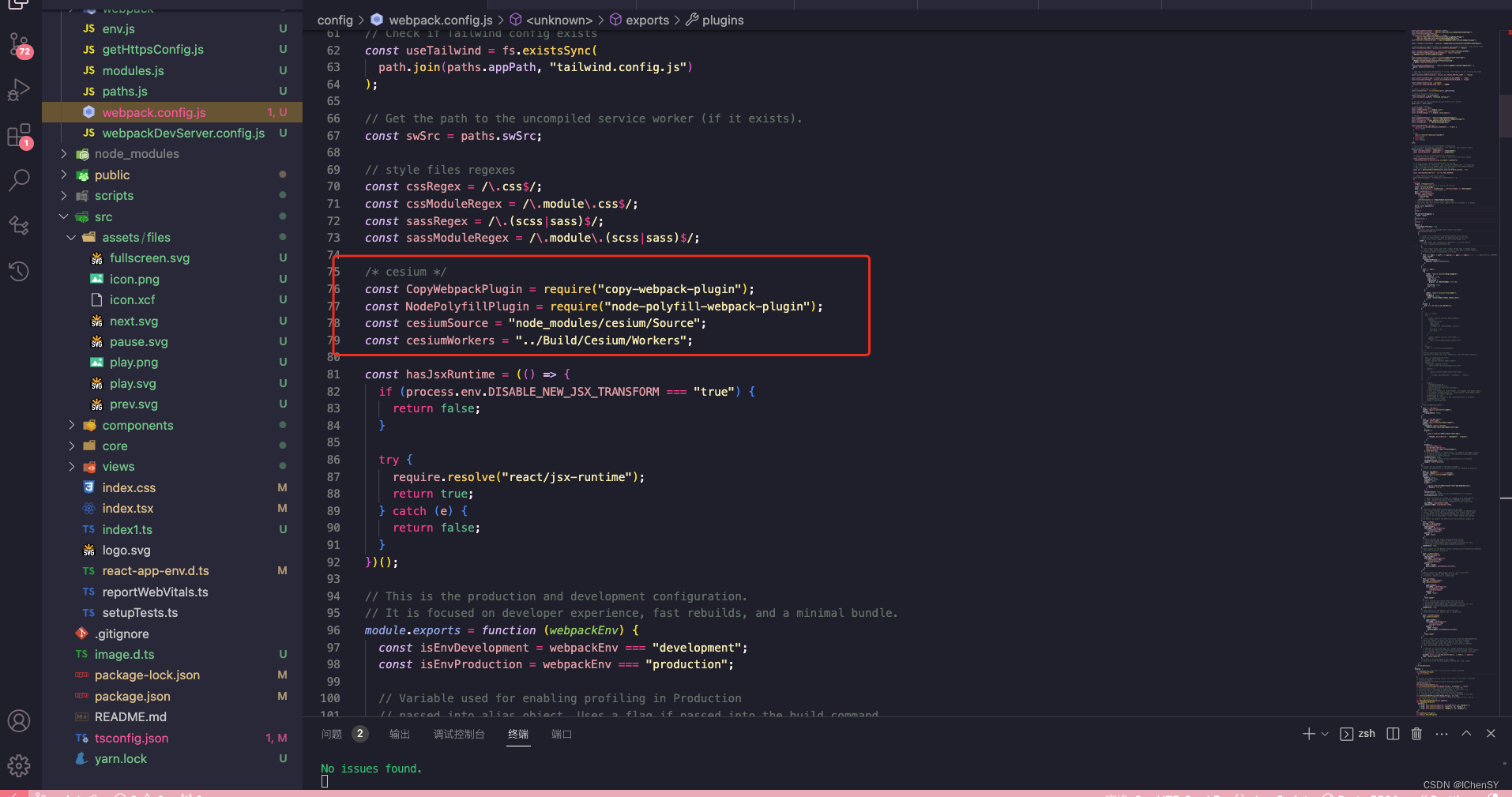This screenshot has width=1512, height=797.
Task: Click the editor vertical scrollbar thumb
Action: 1506,117
